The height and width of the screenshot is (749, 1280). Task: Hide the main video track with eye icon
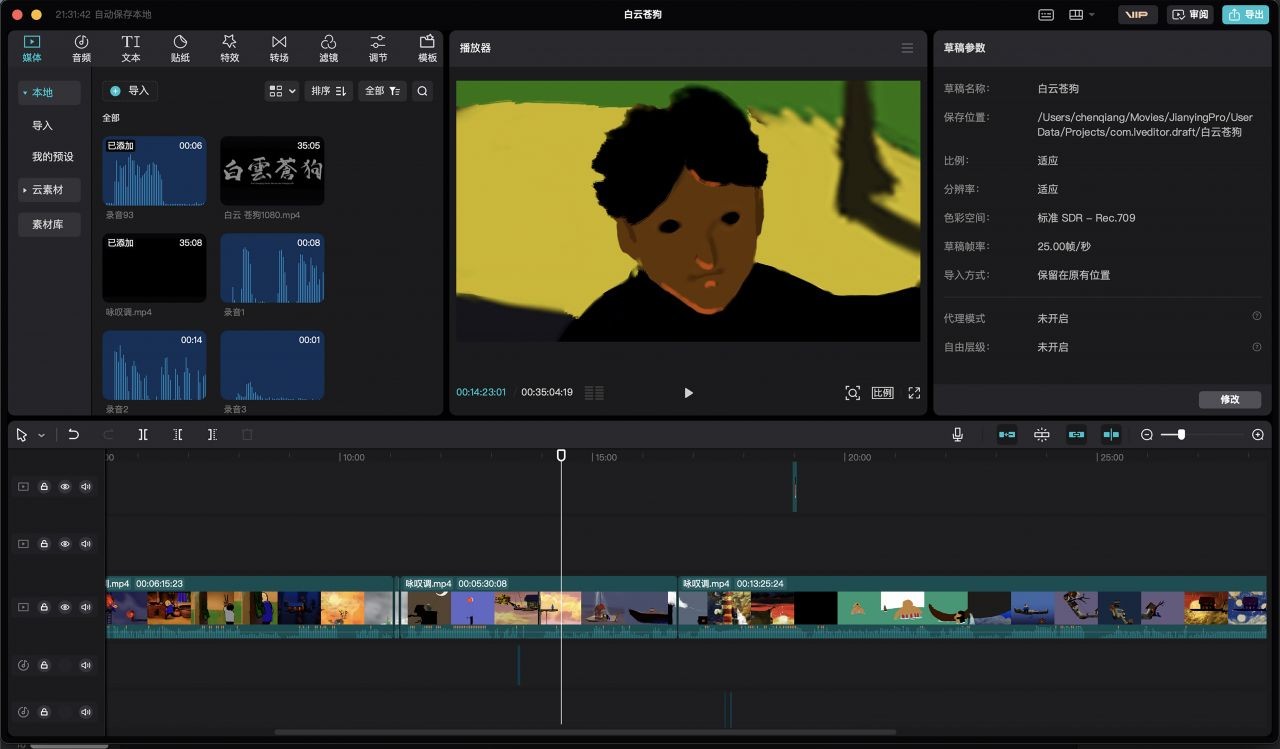click(65, 608)
